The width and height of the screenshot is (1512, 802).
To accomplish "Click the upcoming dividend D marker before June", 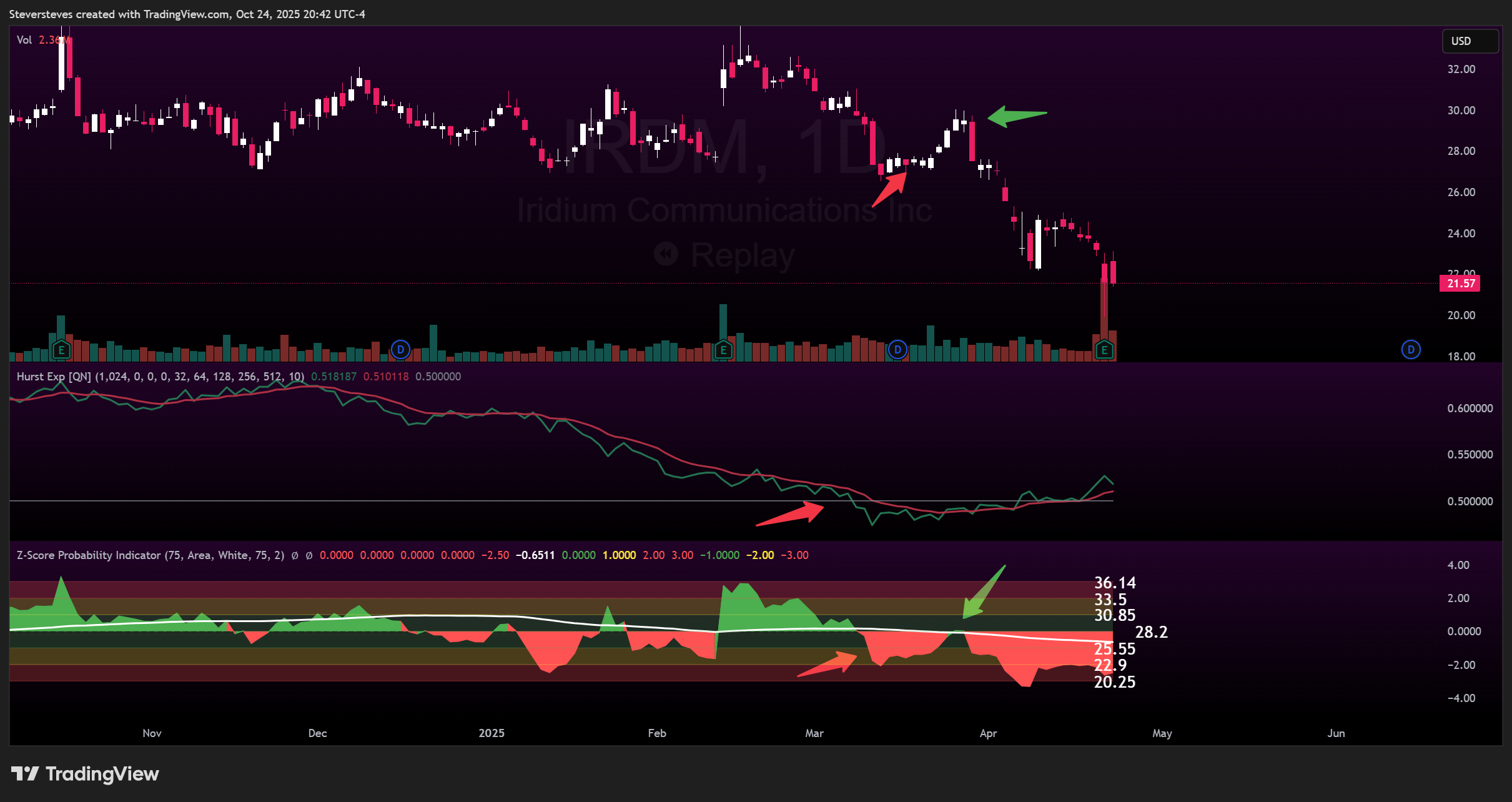I will pyautogui.click(x=1411, y=350).
